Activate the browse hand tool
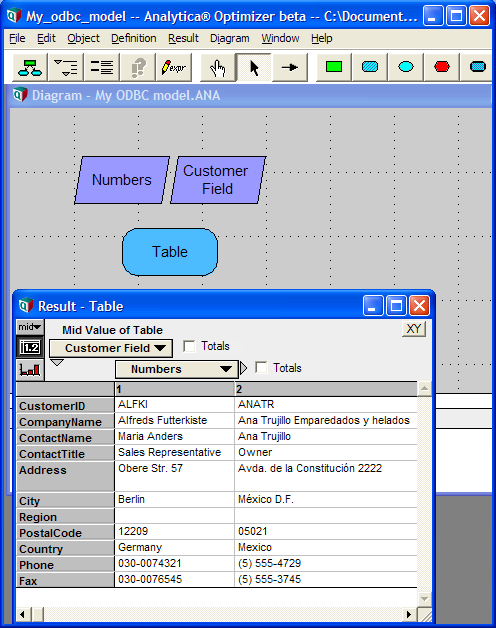496x628 pixels. click(218, 67)
